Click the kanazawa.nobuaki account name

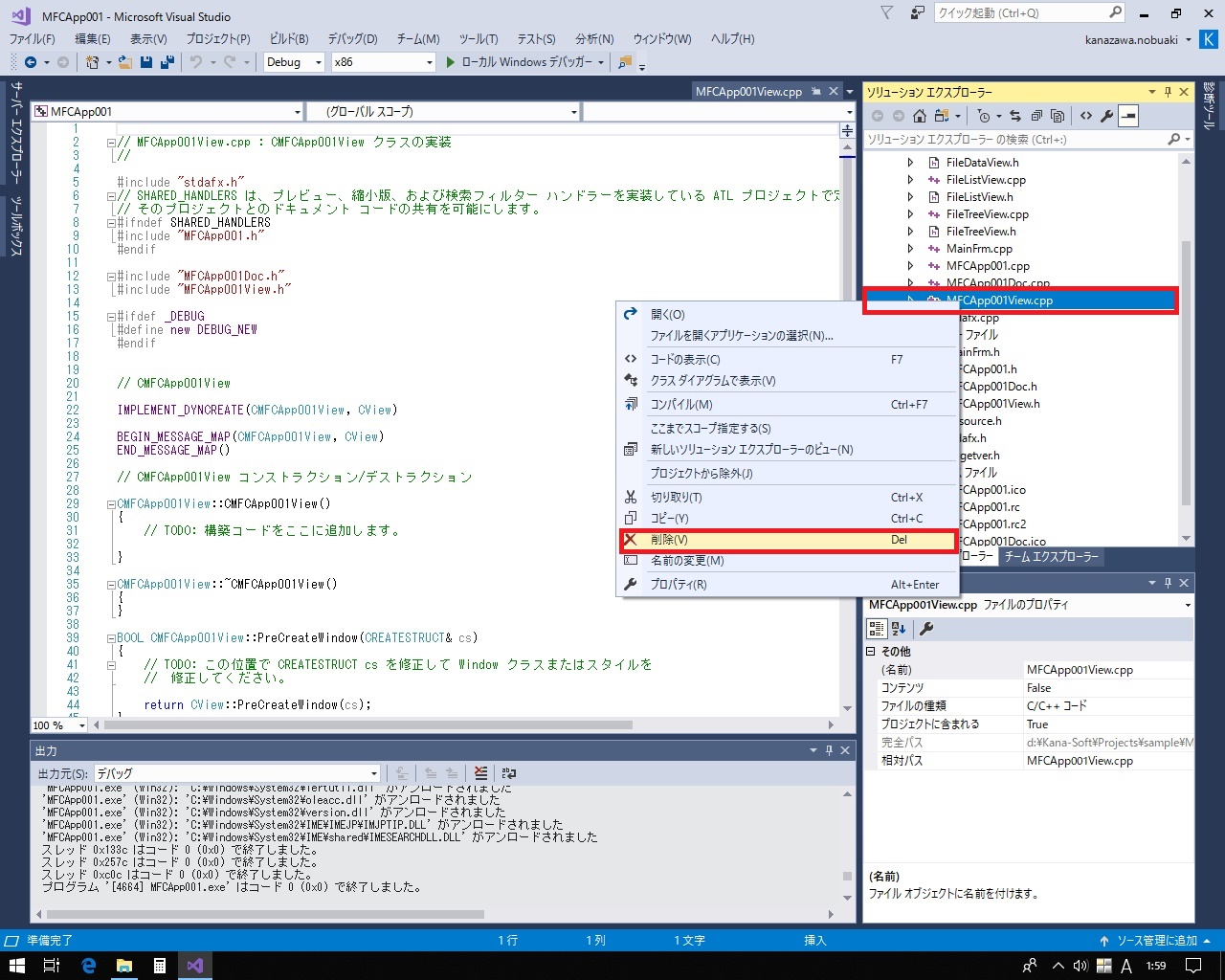point(1131,39)
